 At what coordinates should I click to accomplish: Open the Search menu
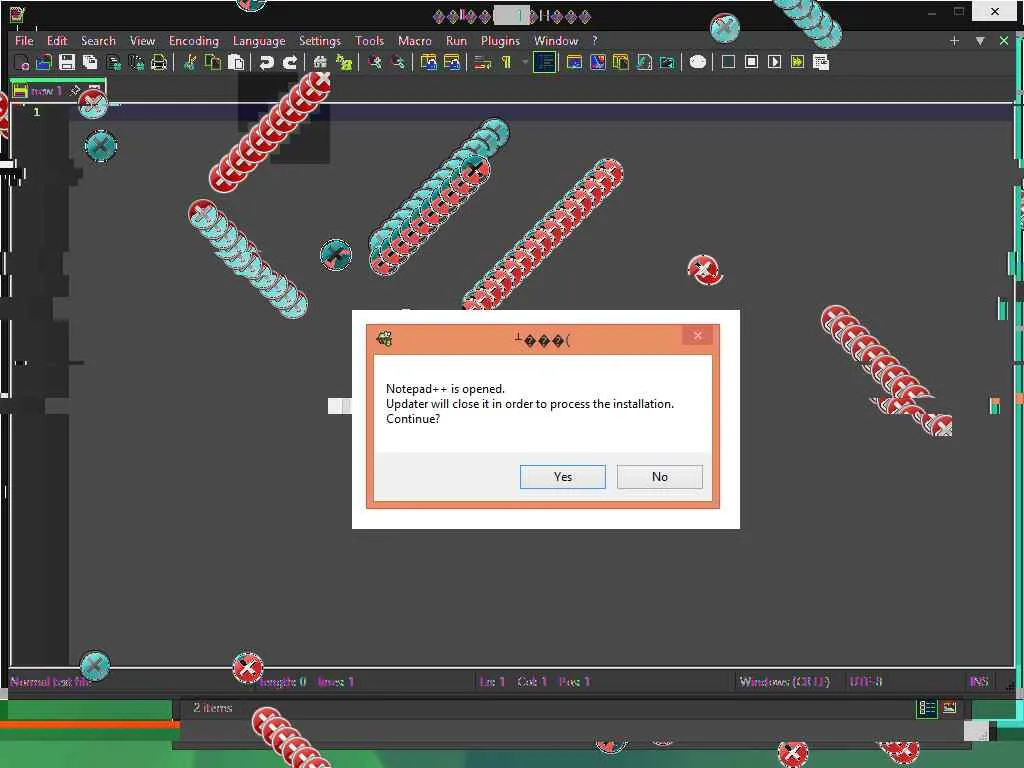[x=98, y=40]
